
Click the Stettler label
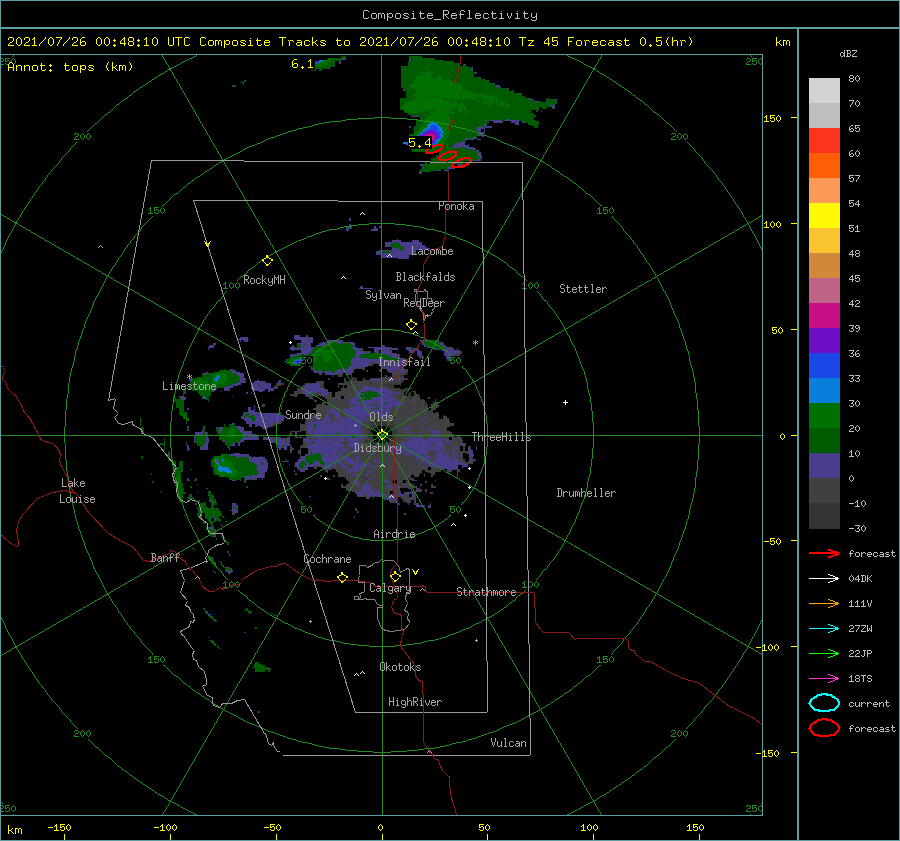pos(583,289)
